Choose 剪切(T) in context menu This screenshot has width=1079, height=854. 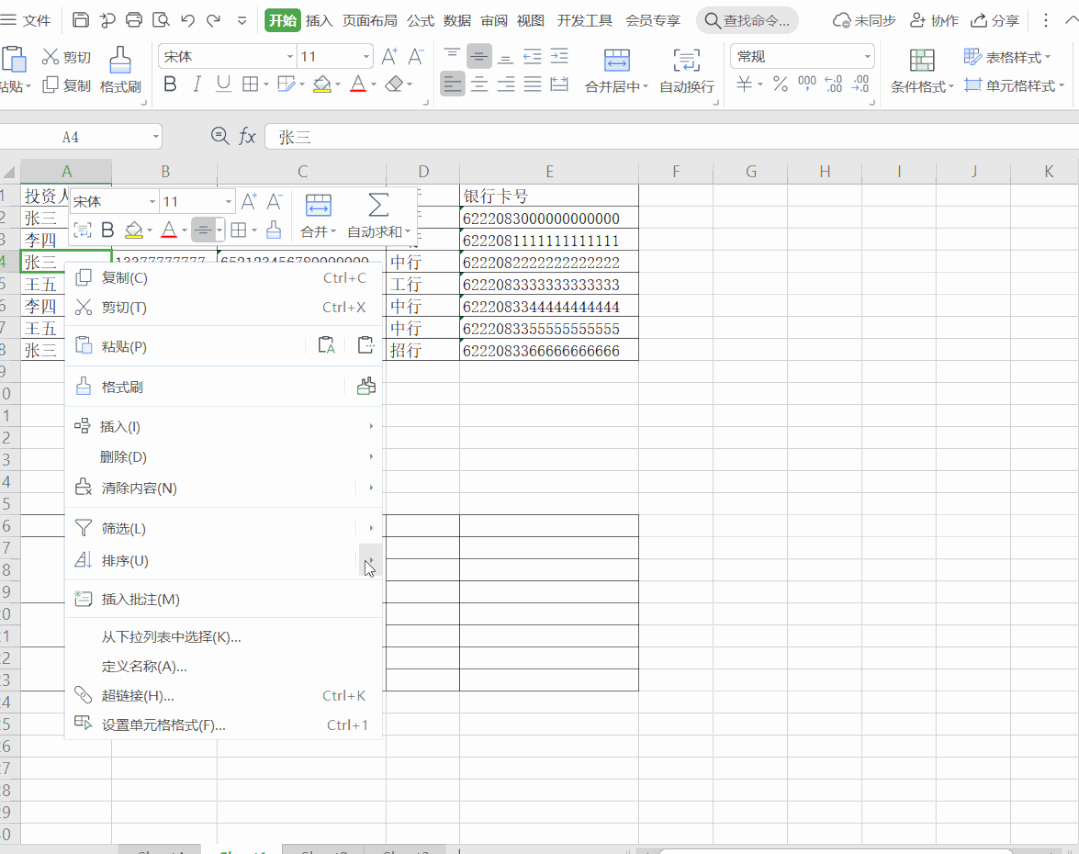click(223, 307)
